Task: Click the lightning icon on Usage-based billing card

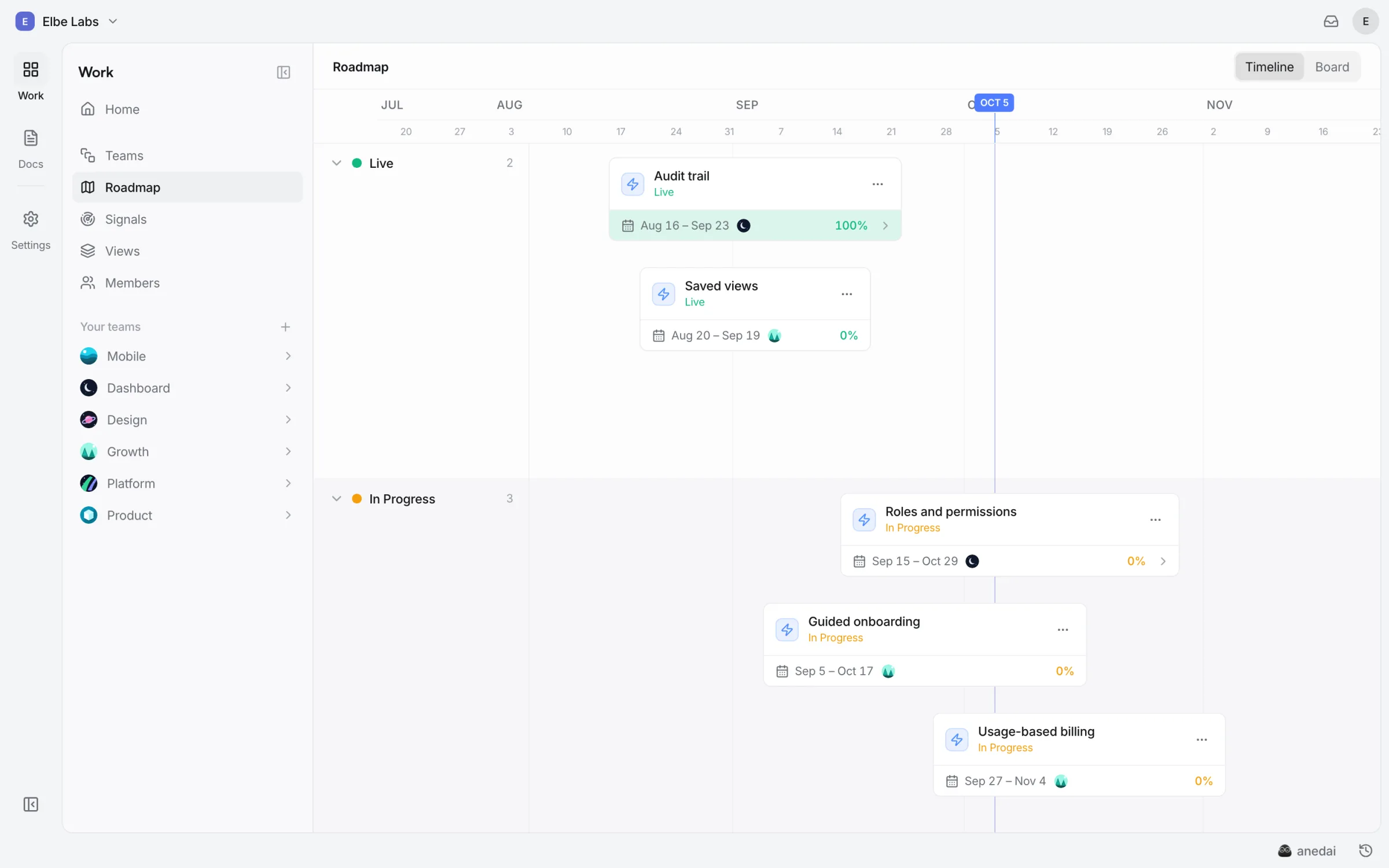Action: [x=957, y=740]
